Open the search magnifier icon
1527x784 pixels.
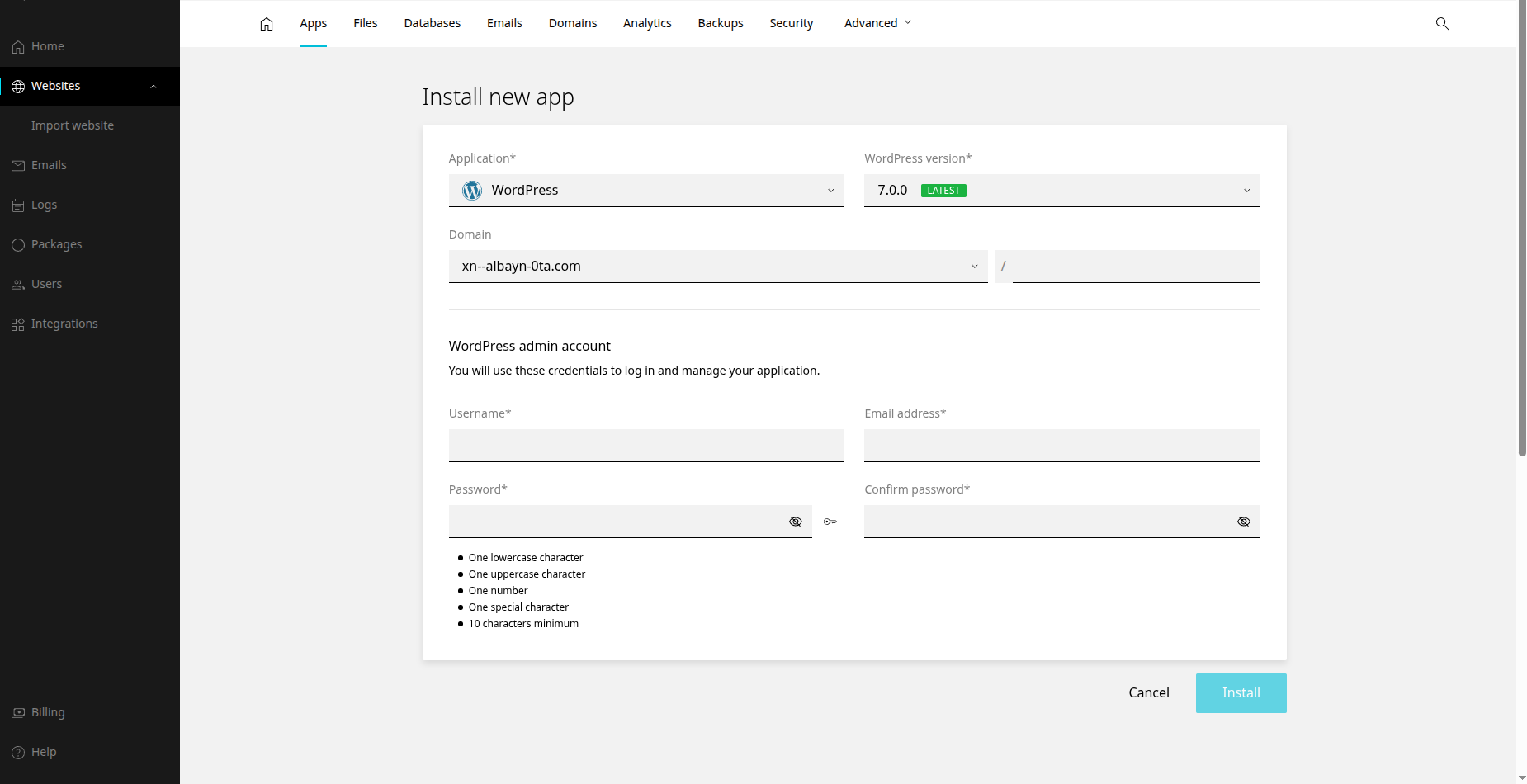tap(1442, 24)
